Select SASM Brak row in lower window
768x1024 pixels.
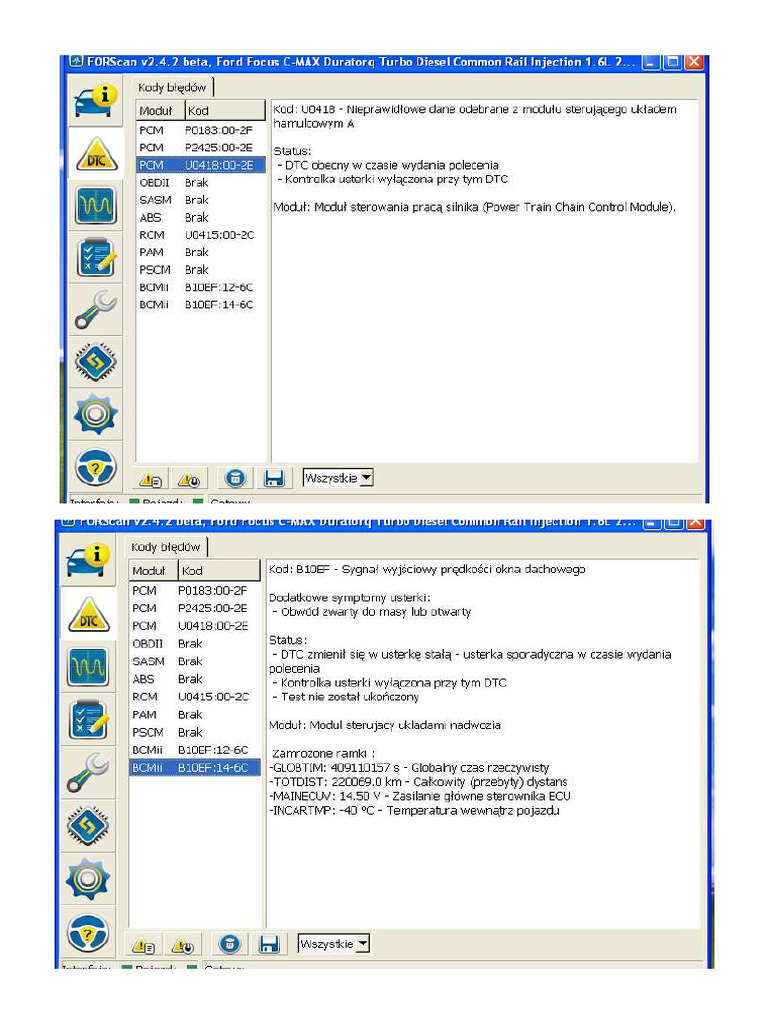[x=195, y=662]
